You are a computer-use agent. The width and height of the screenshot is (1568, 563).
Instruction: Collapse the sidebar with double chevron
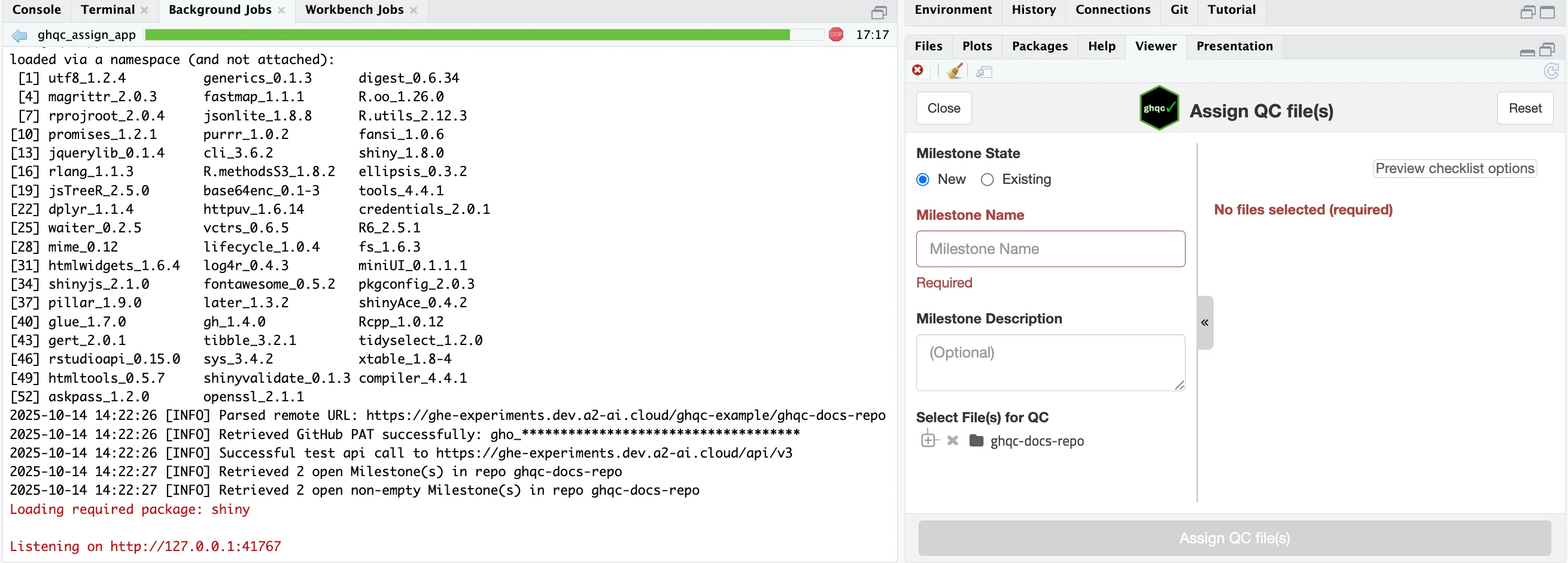coord(1205,323)
